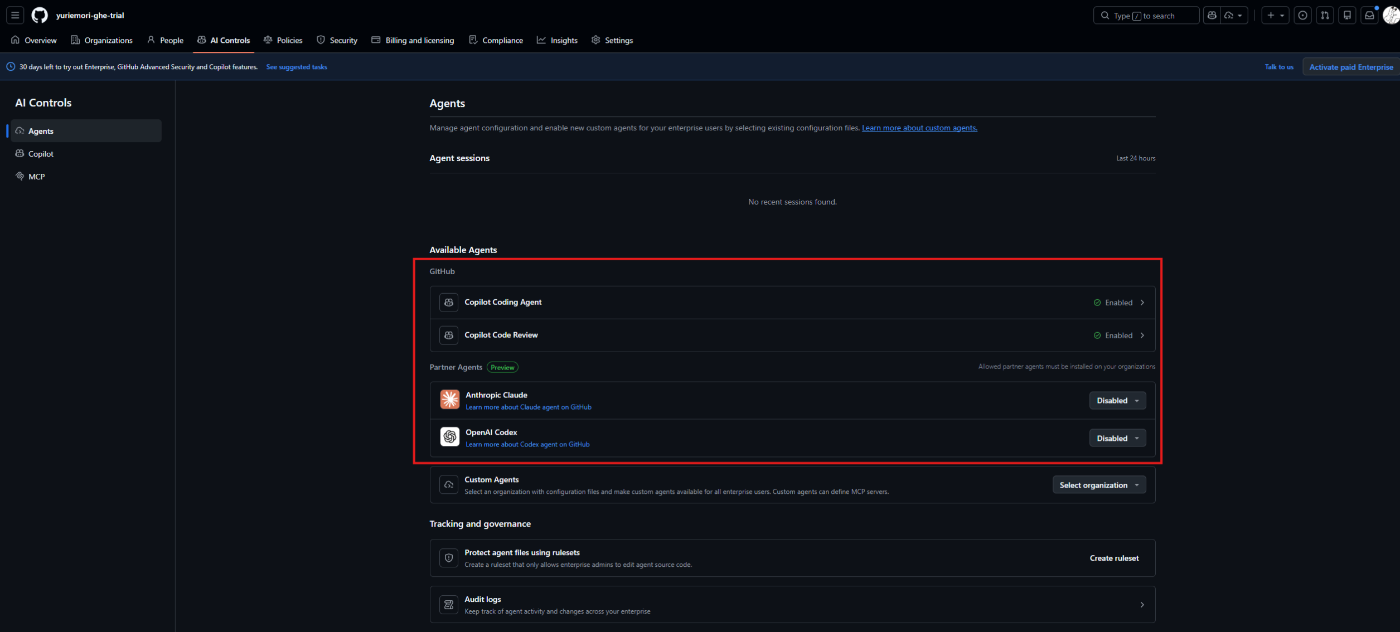Click the magnifier icon in the search box
Image resolution: width=1400 pixels, height=632 pixels.
pos(1105,16)
